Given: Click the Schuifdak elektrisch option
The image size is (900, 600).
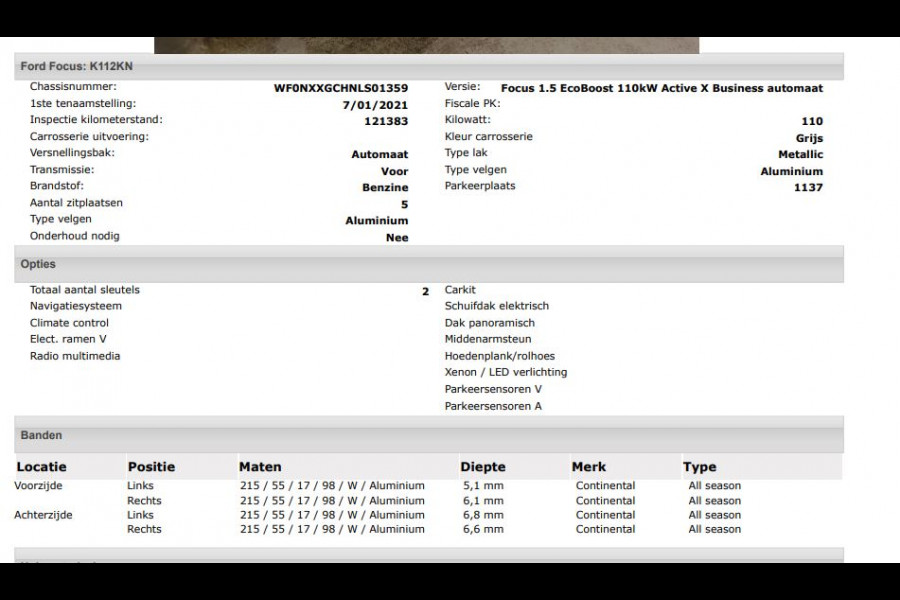Looking at the screenshot, I should [x=497, y=306].
